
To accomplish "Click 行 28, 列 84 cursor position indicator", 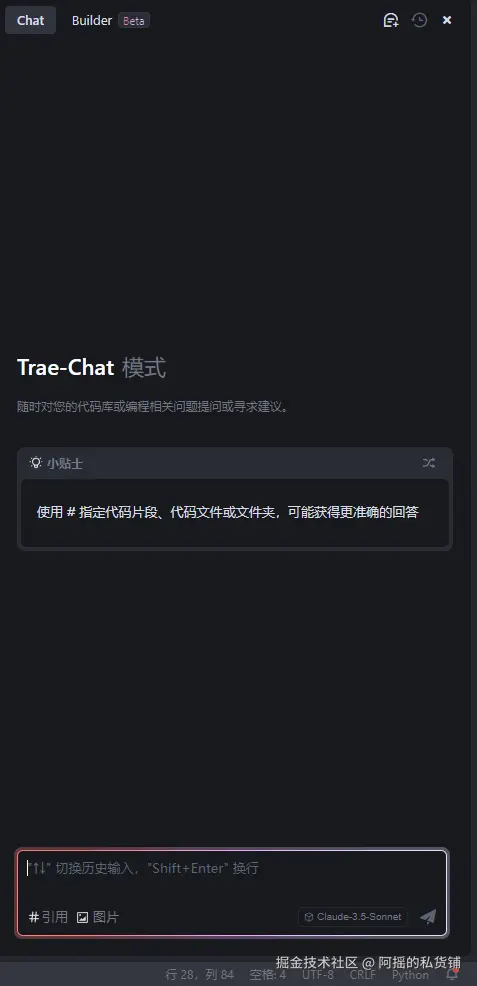I will coord(200,975).
